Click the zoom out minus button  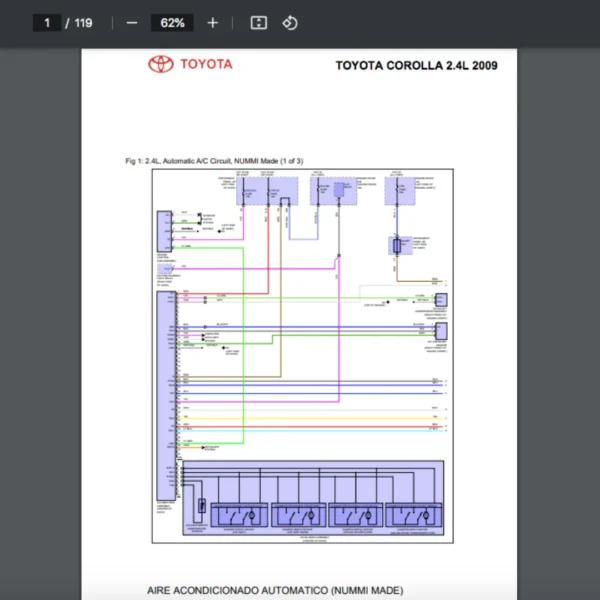pos(132,23)
